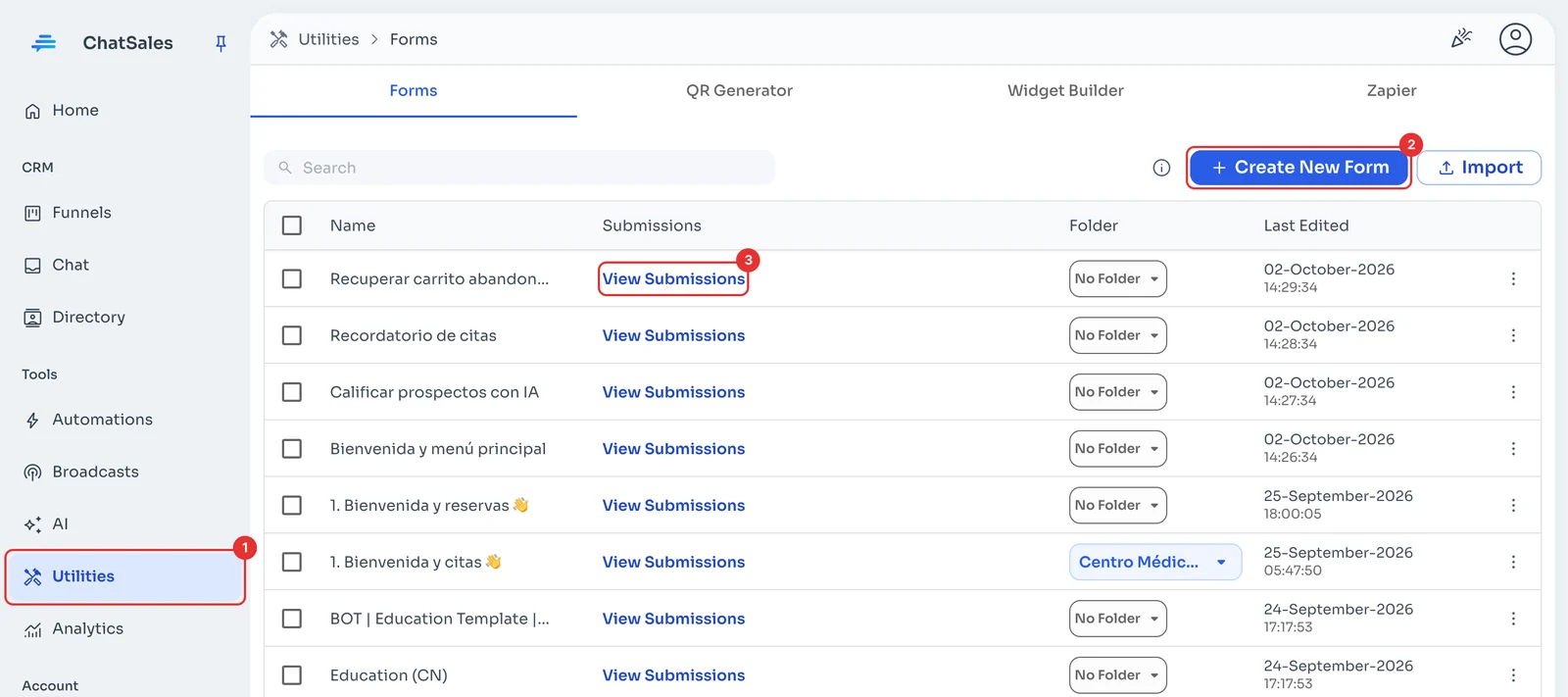The height and width of the screenshot is (697, 1568).
Task: Click the info circle icon beside search
Action: click(x=1161, y=168)
